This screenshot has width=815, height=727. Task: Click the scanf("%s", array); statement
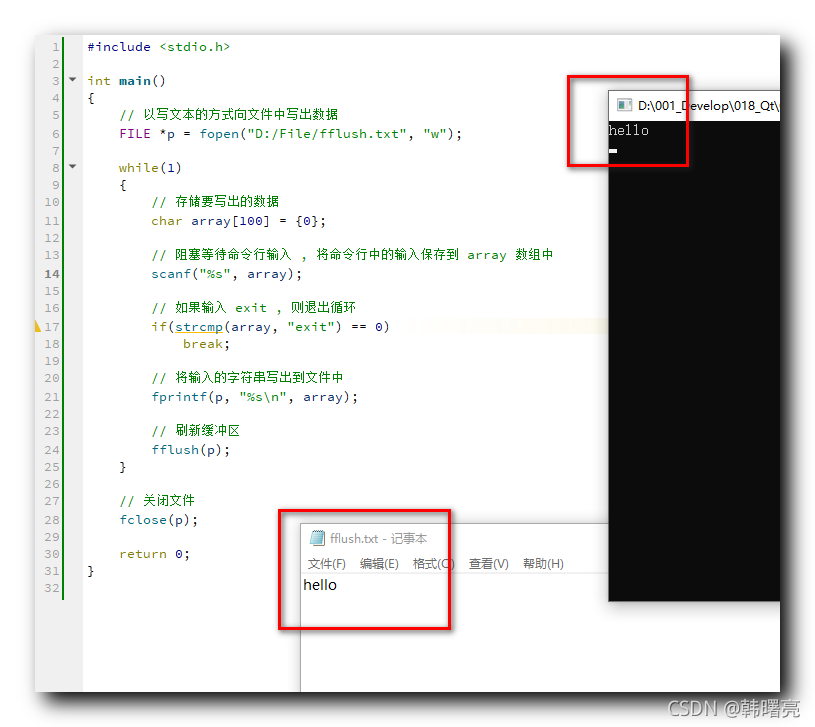point(226,274)
